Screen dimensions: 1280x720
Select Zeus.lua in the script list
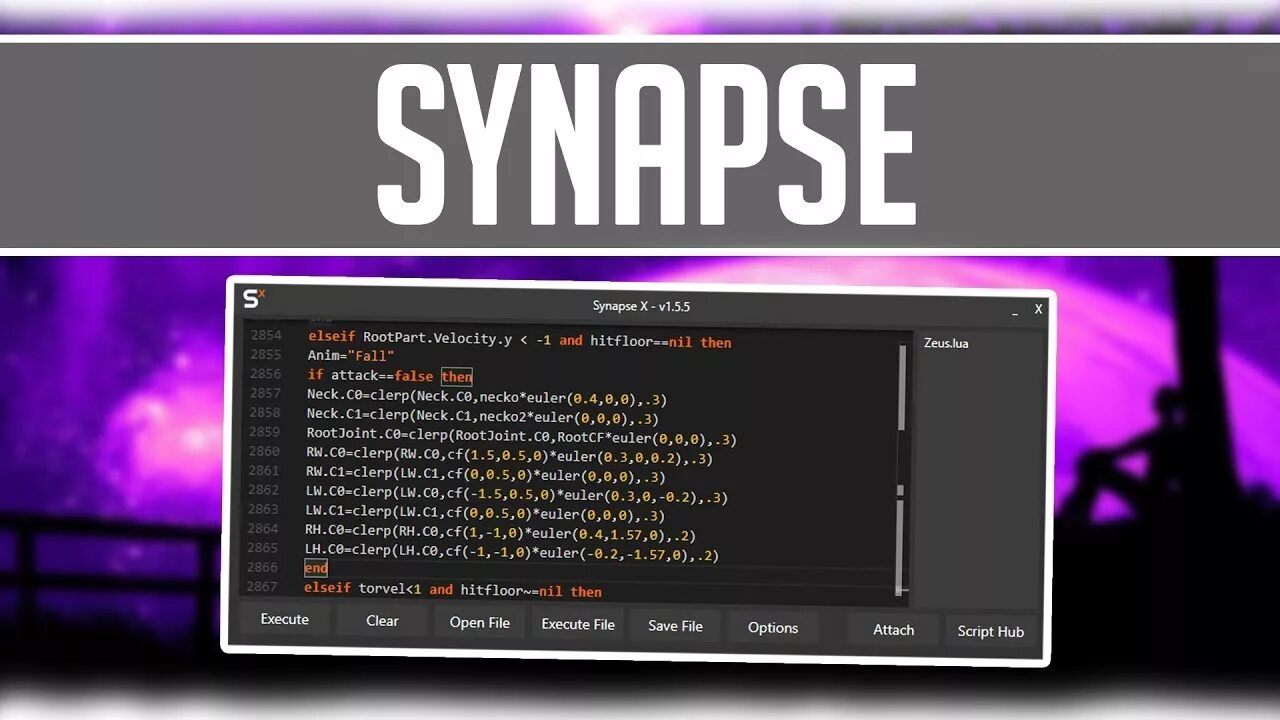tap(946, 343)
